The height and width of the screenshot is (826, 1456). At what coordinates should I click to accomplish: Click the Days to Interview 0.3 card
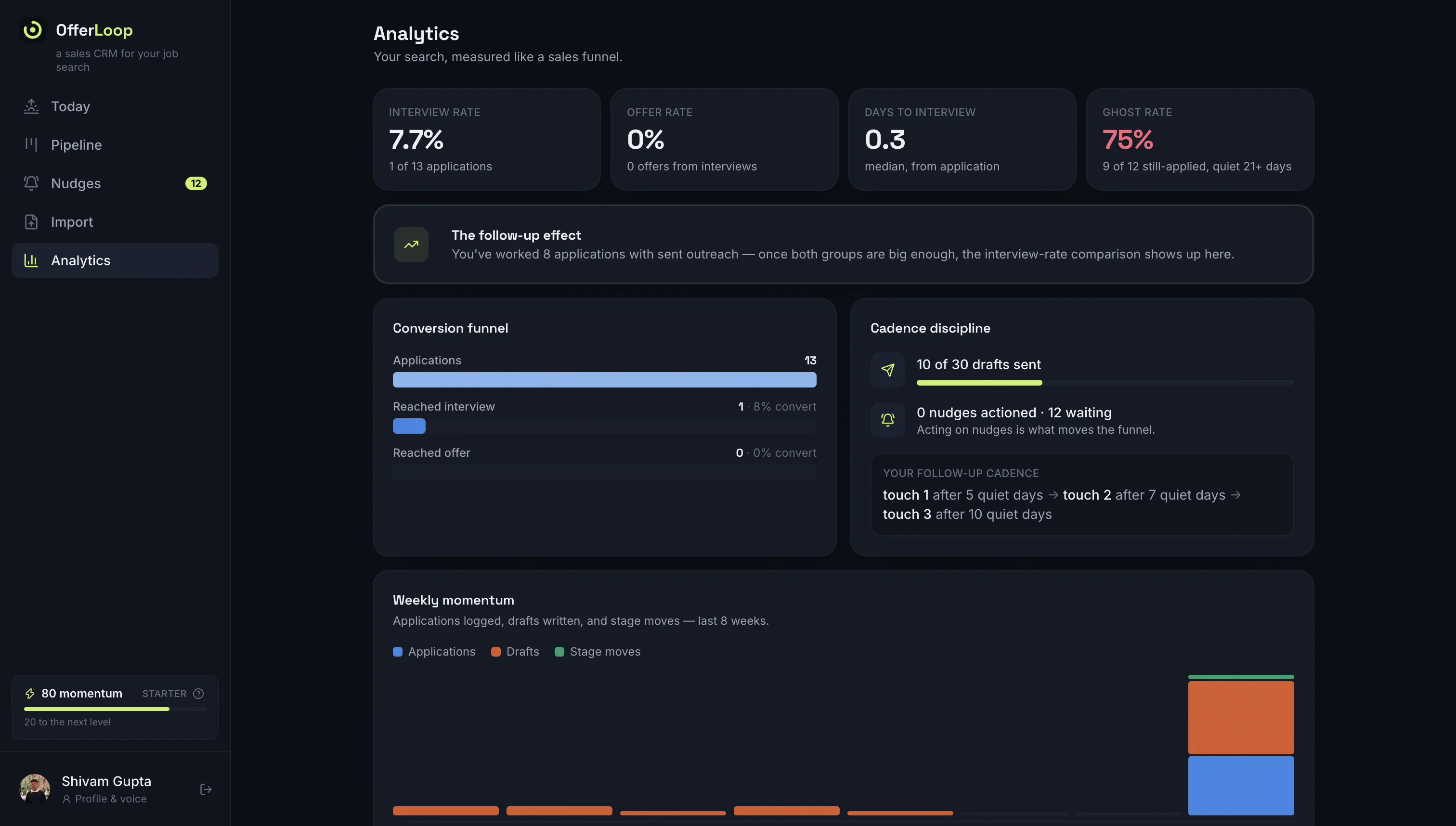pyautogui.click(x=962, y=139)
